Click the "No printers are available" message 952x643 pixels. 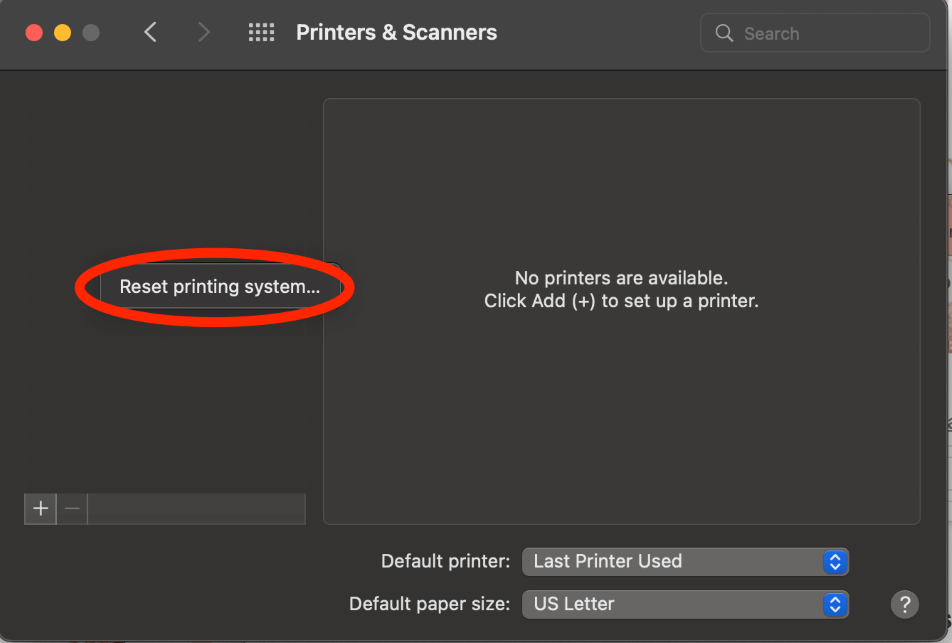pyautogui.click(x=621, y=278)
